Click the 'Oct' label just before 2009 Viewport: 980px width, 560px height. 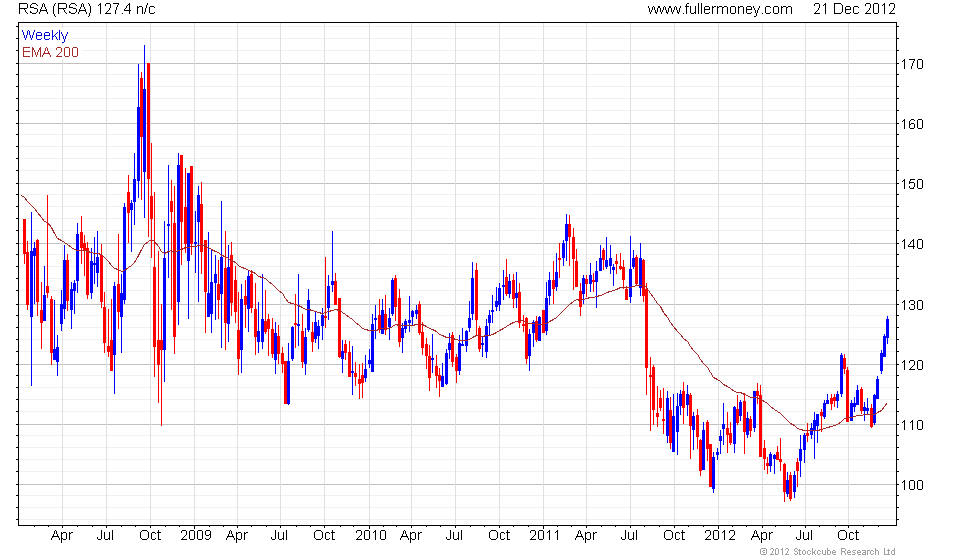click(150, 536)
